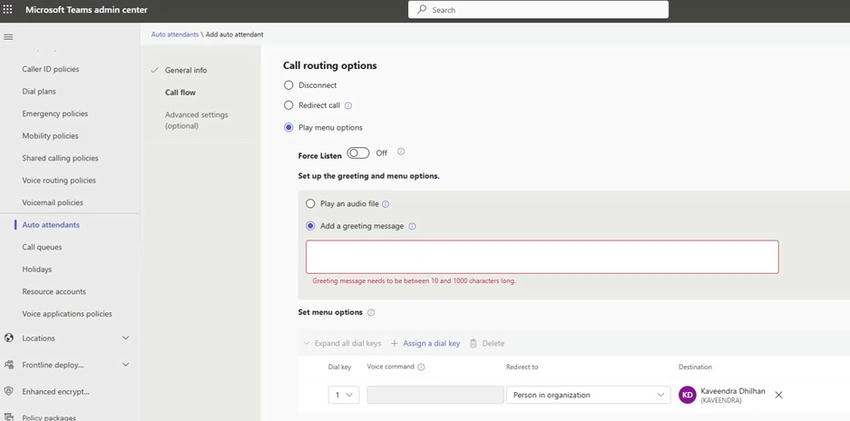Open the app launcher waffle icon
Image resolution: width=850 pixels, height=421 pixels.
tap(8, 10)
